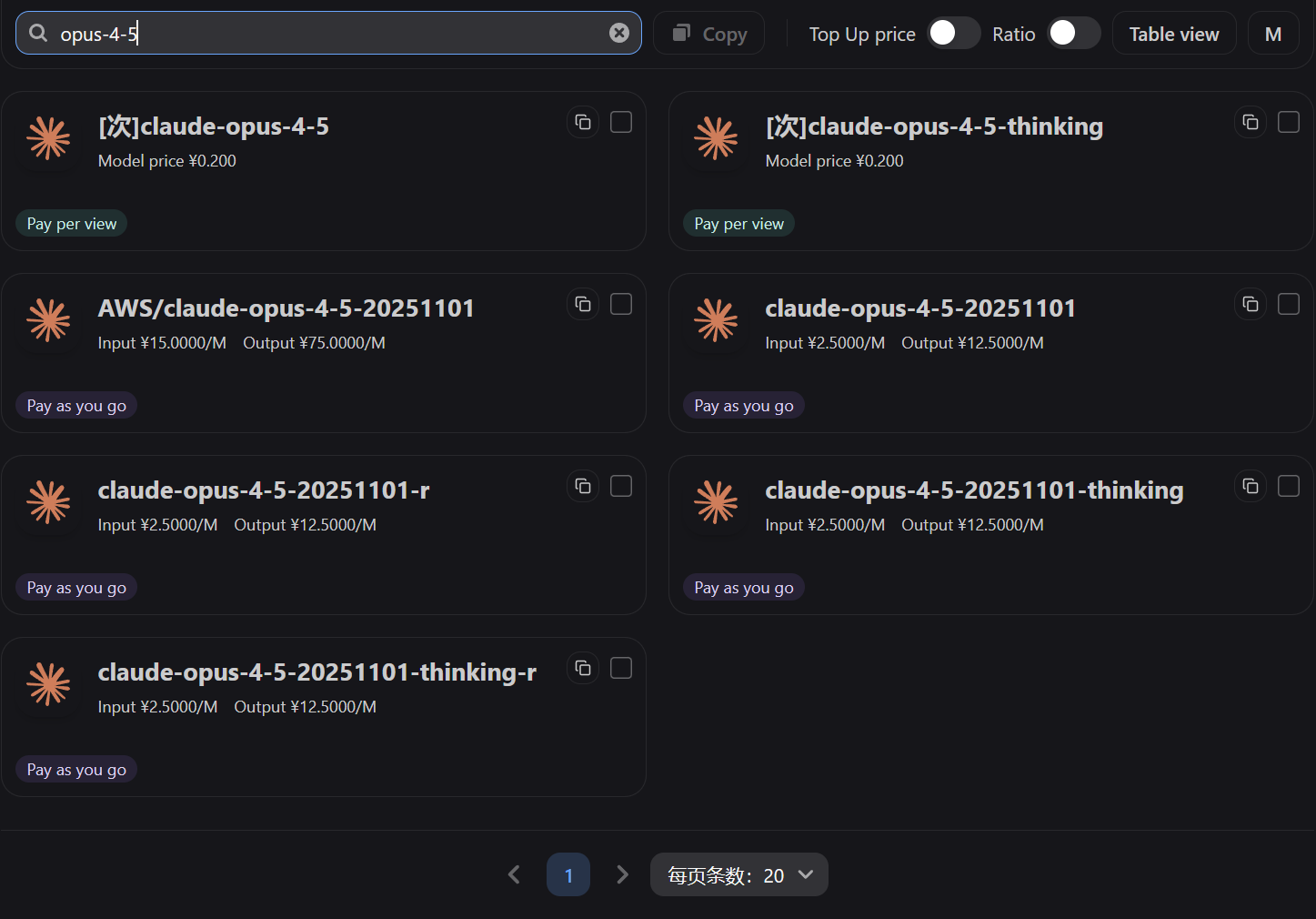
Task: Open the items-per-page dropdown showing 20
Action: (738, 874)
